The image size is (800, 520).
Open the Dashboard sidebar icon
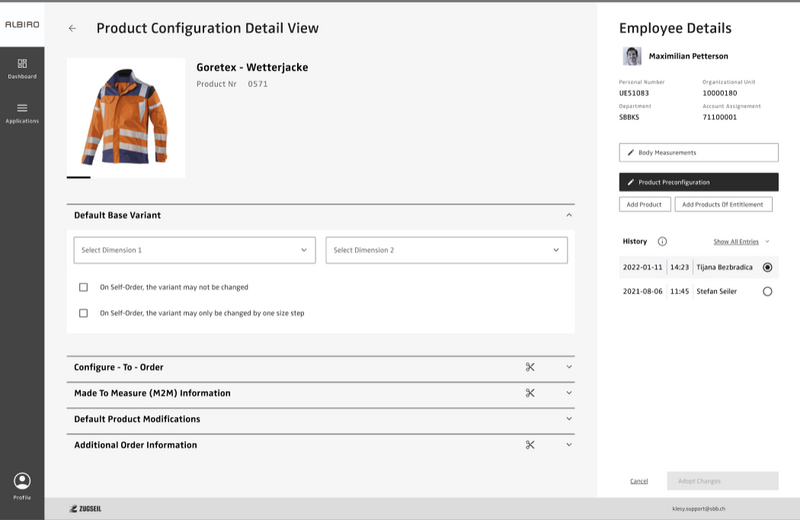(22, 68)
